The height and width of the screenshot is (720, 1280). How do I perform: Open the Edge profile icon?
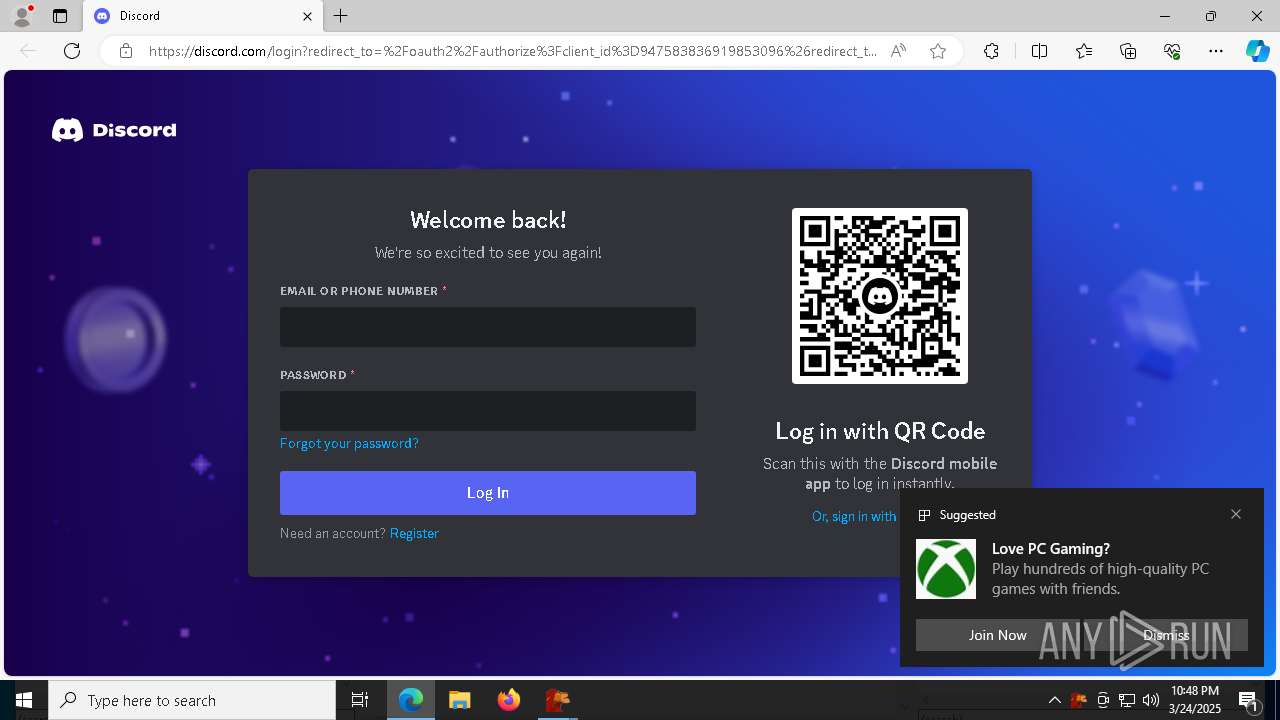pos(22,16)
